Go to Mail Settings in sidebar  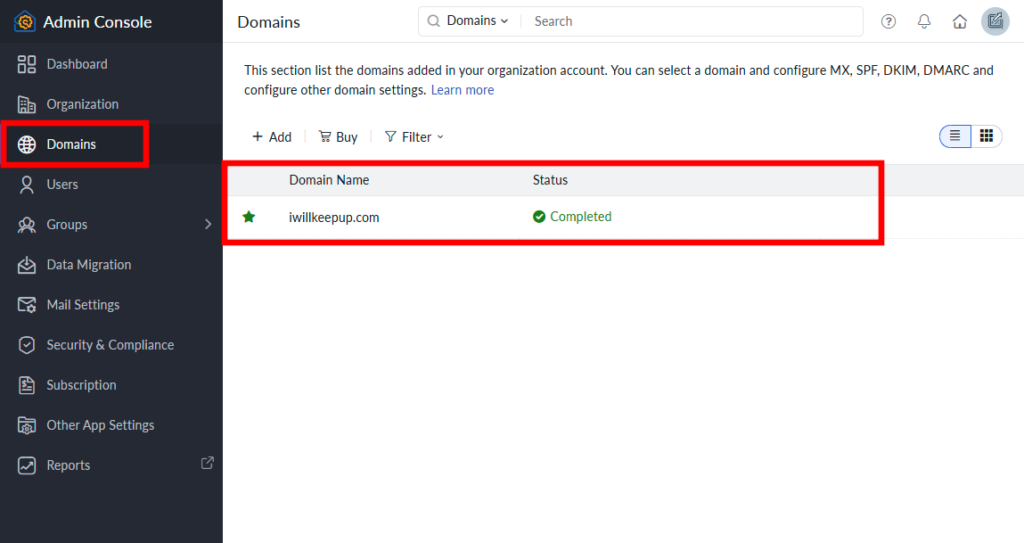(x=82, y=305)
